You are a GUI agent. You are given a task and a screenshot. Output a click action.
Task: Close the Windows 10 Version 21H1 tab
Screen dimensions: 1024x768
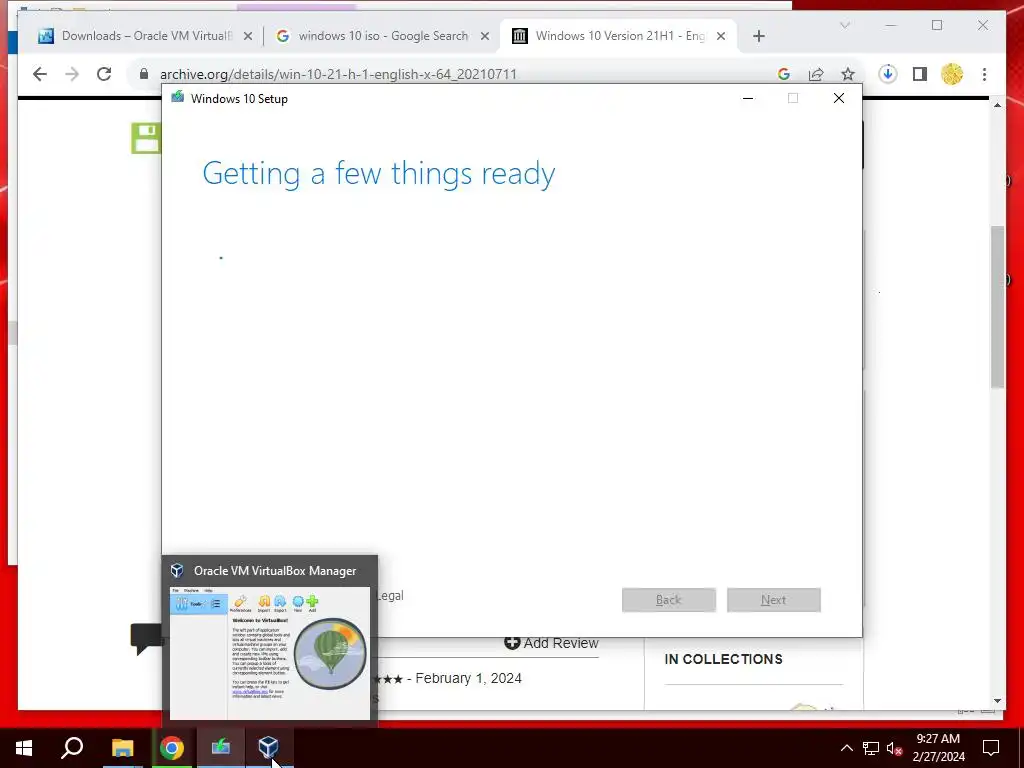click(x=721, y=37)
